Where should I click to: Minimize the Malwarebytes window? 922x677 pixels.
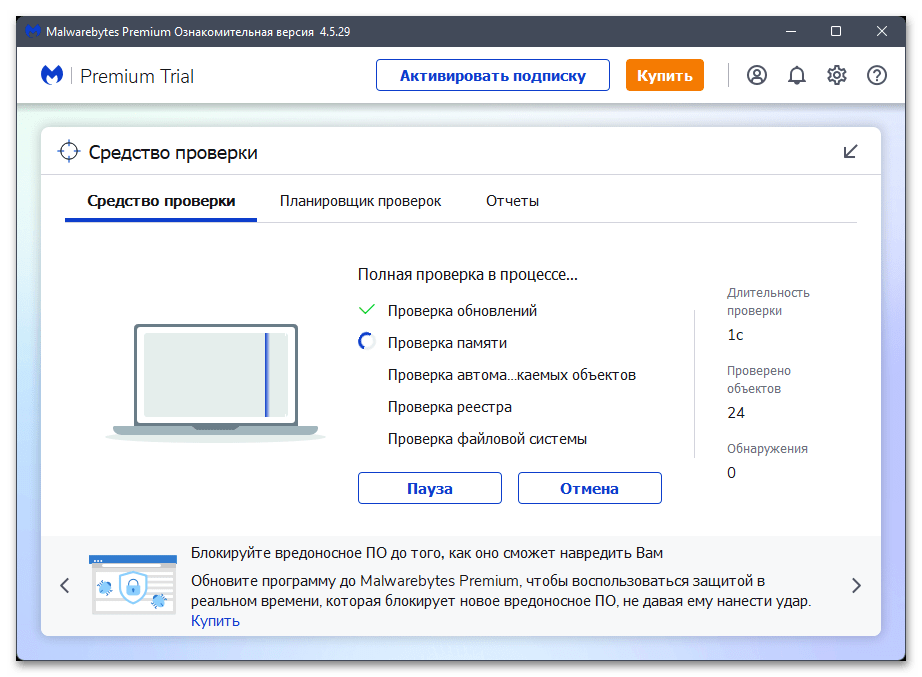[x=791, y=31]
